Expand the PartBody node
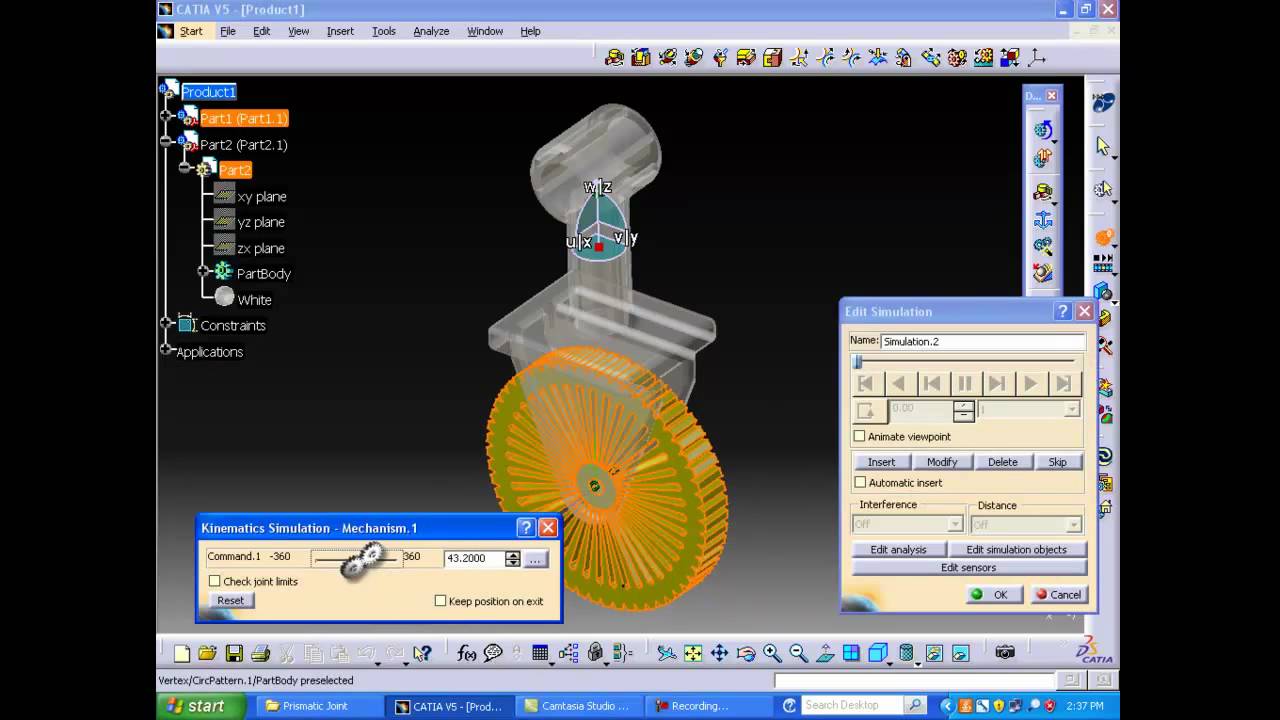The height and width of the screenshot is (720, 1280). coord(203,272)
